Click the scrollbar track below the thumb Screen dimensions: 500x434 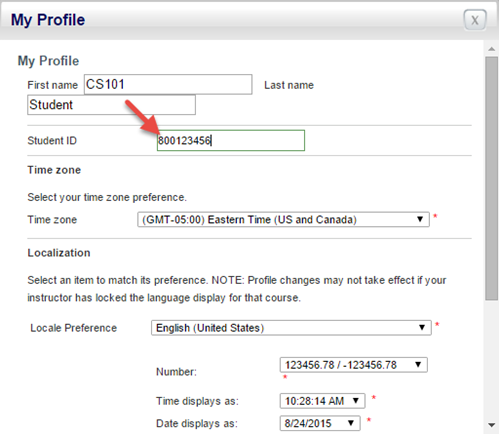[x=491, y=360]
